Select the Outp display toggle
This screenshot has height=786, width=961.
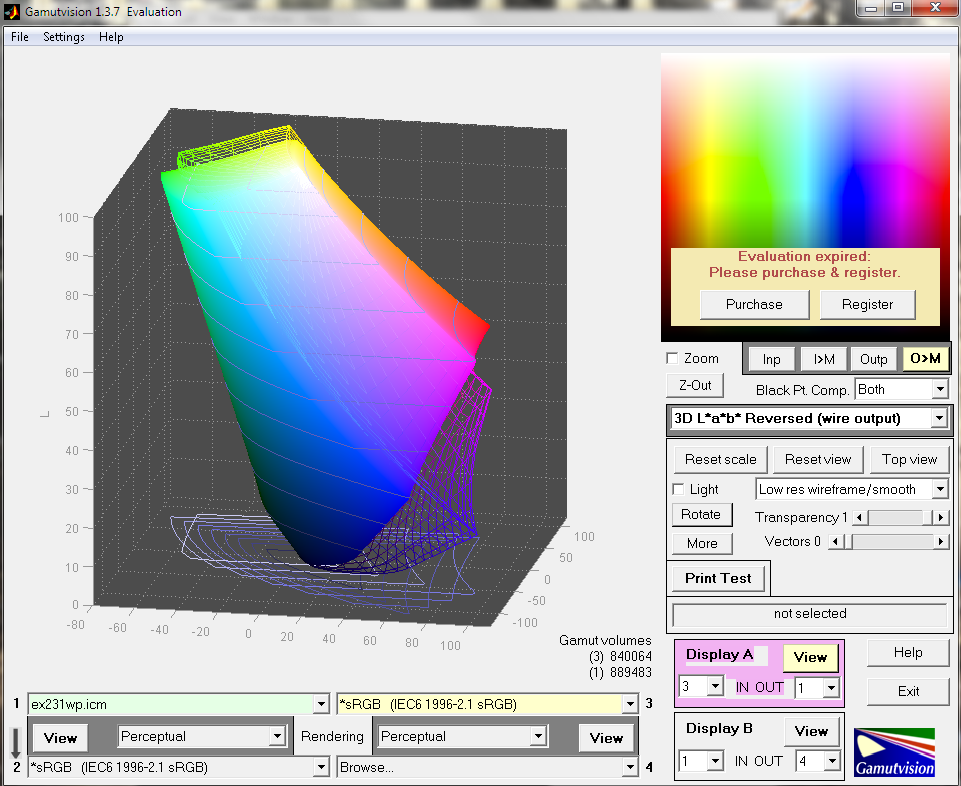(874, 359)
